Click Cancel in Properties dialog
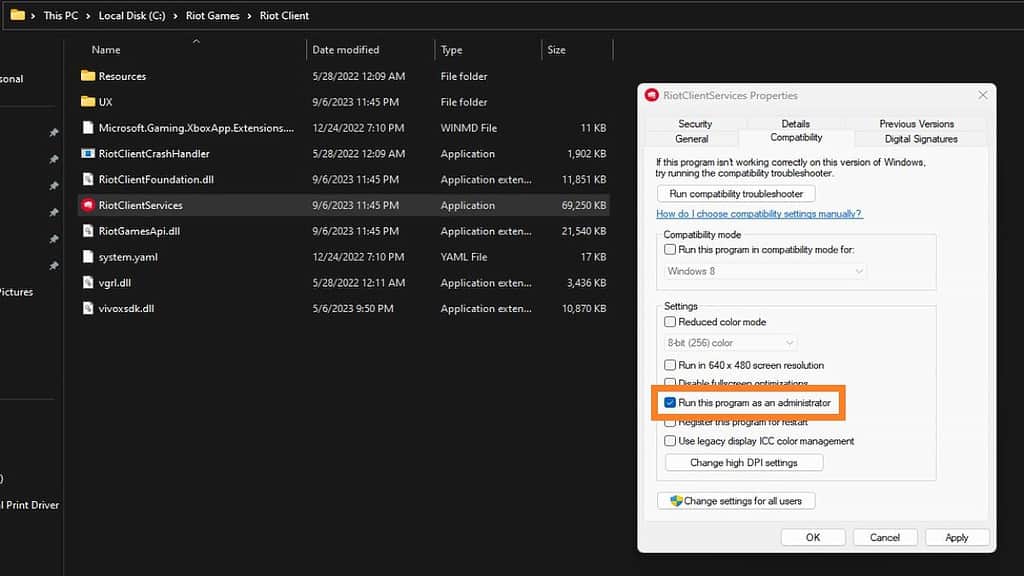 pyautogui.click(x=885, y=537)
